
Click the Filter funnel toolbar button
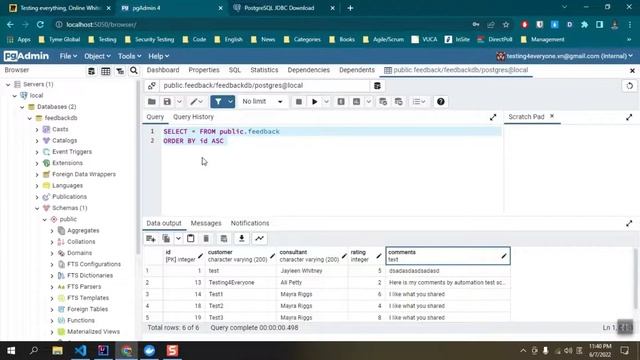click(218, 102)
